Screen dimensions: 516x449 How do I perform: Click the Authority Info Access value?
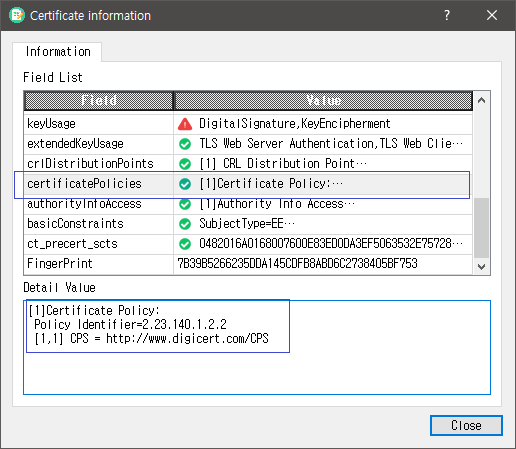pyautogui.click(x=277, y=204)
